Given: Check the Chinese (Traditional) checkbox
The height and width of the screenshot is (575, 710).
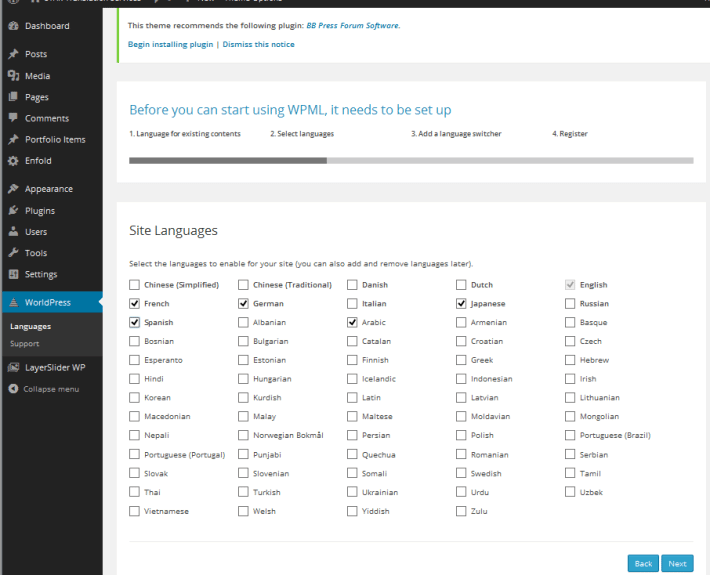Looking at the screenshot, I should point(243,285).
